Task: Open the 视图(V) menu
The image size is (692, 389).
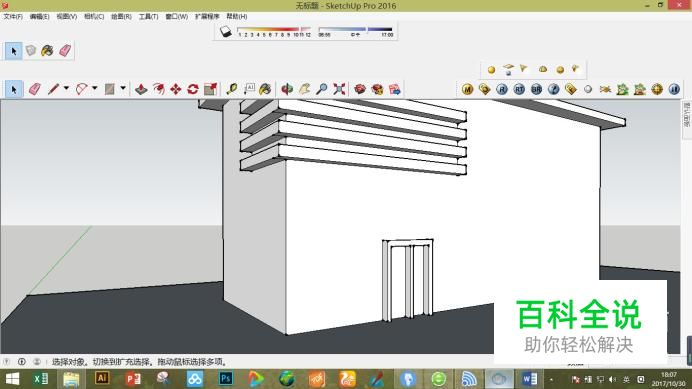Action: [67, 16]
